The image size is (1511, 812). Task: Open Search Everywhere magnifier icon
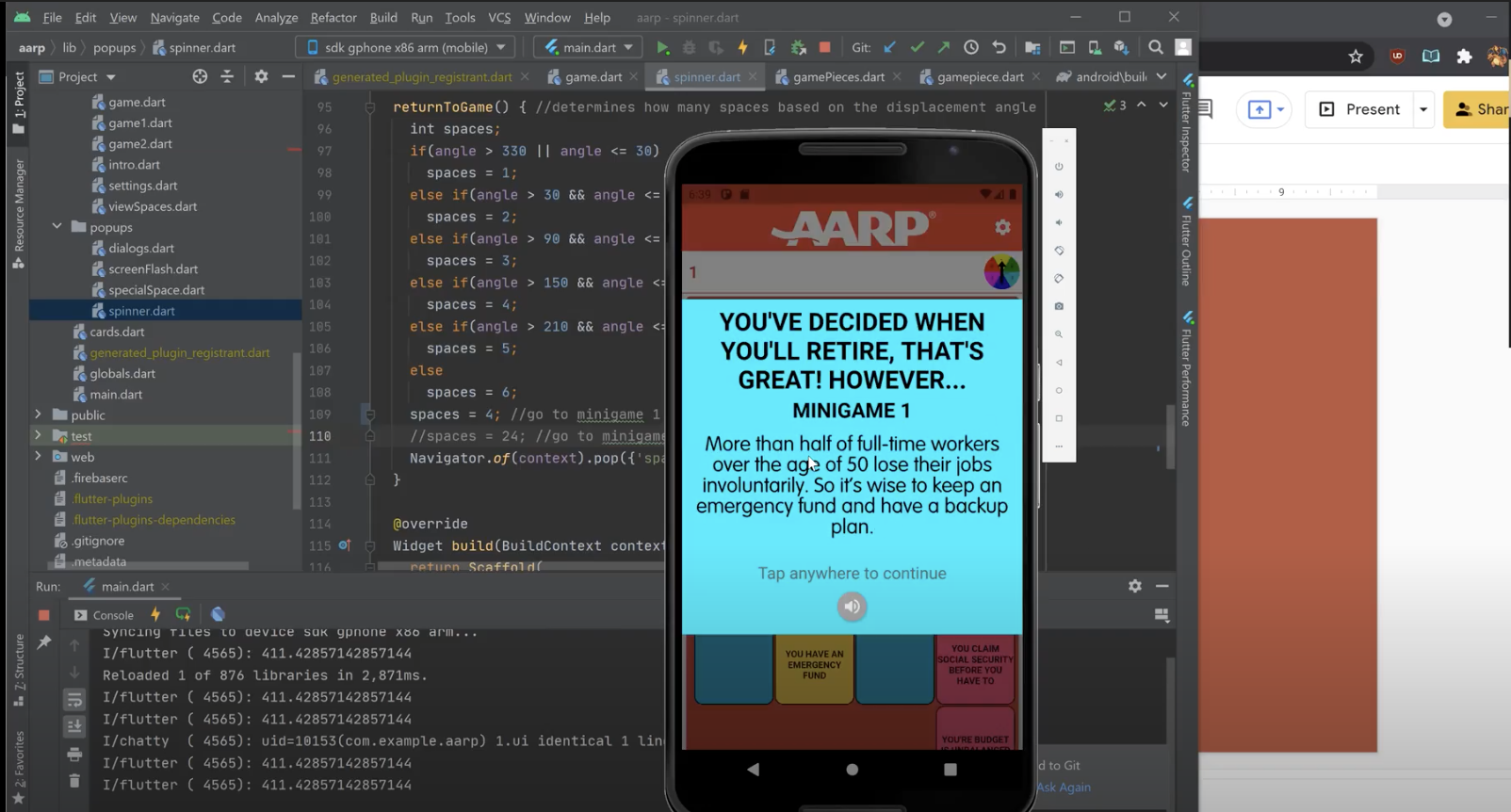1156,47
